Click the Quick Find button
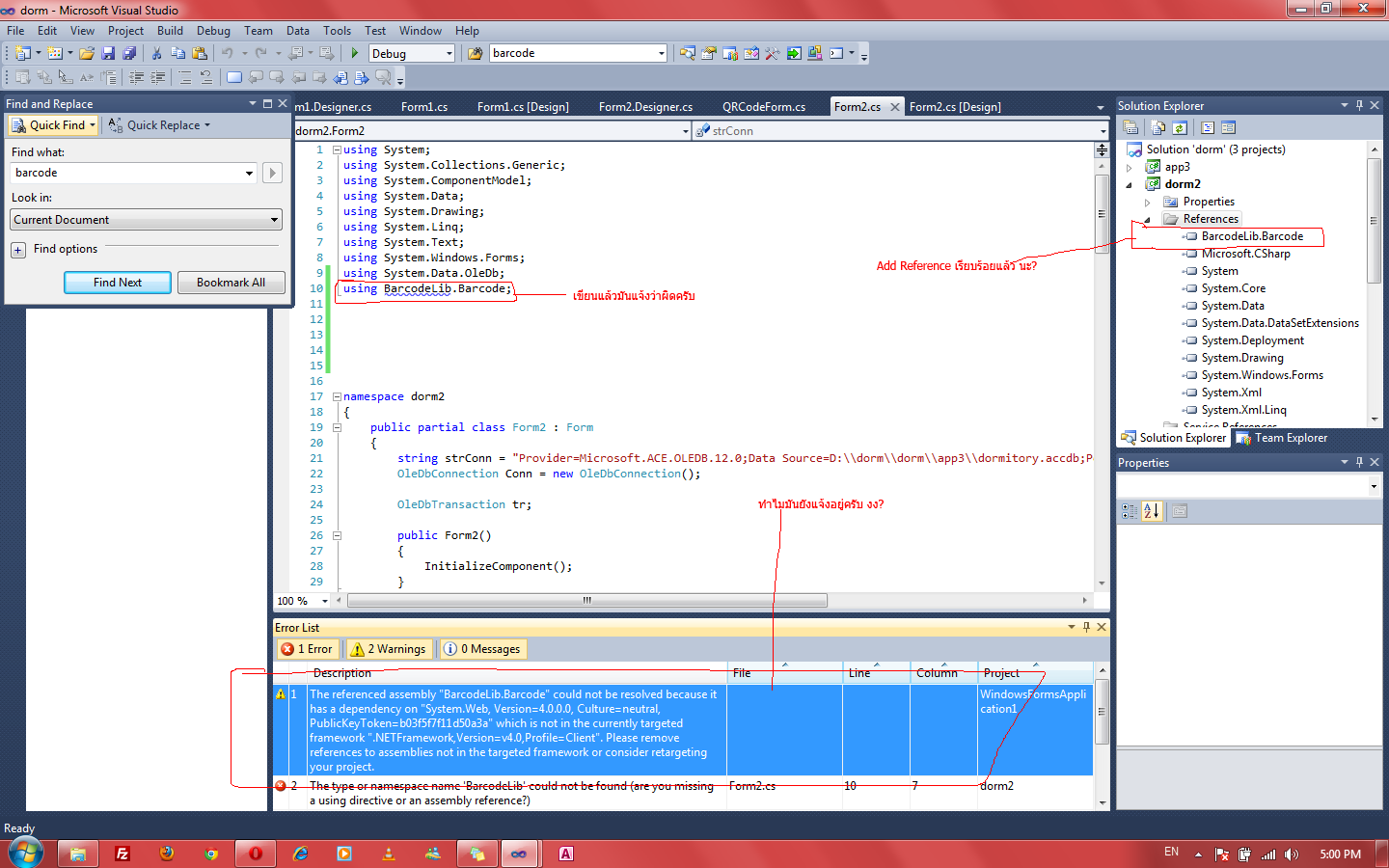The image size is (1389, 868). (54, 125)
